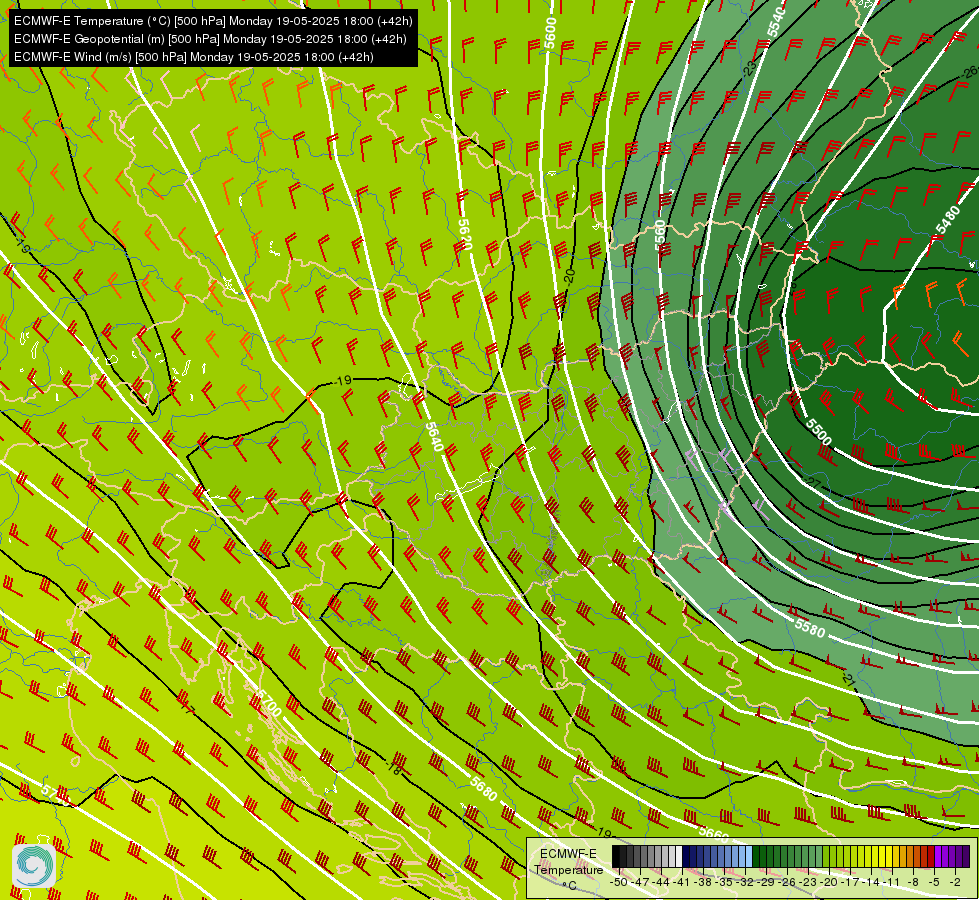Click the -29 value in the legend
Image resolution: width=979 pixels, height=900 pixels.
pos(767,882)
